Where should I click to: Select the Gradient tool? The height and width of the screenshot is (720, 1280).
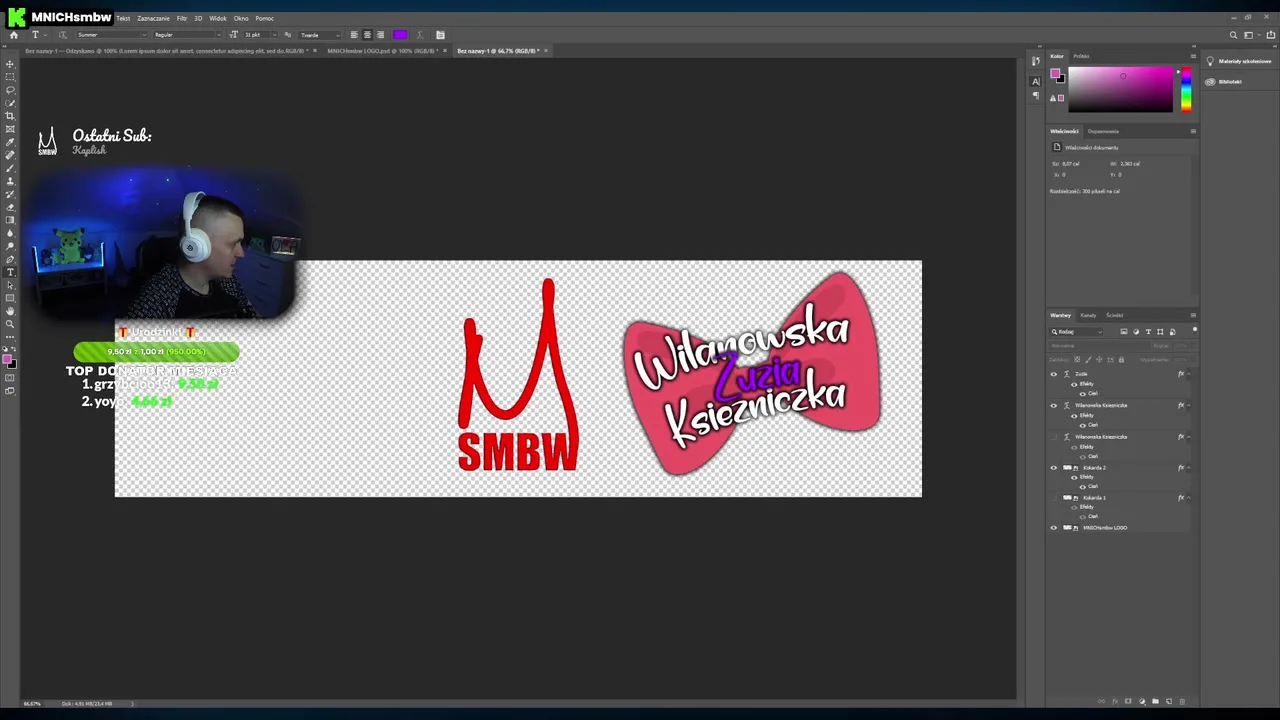(10, 220)
